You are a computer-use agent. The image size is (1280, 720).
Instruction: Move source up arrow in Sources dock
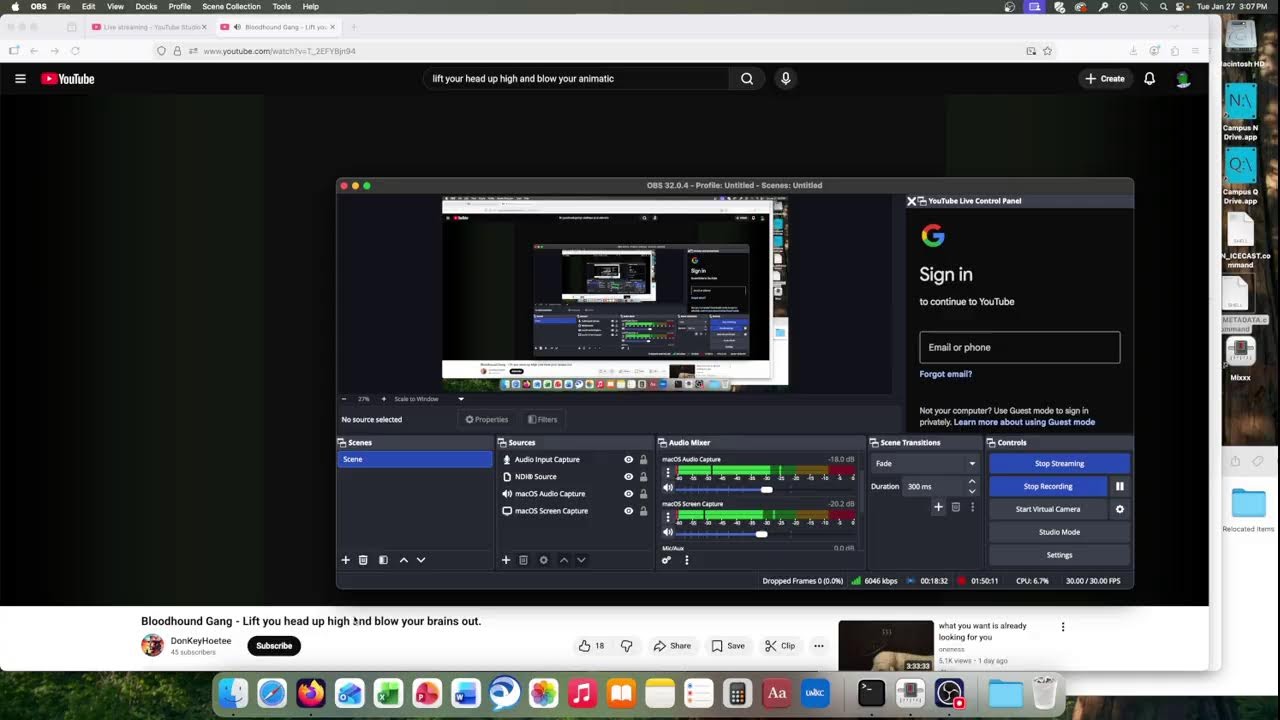coord(564,560)
